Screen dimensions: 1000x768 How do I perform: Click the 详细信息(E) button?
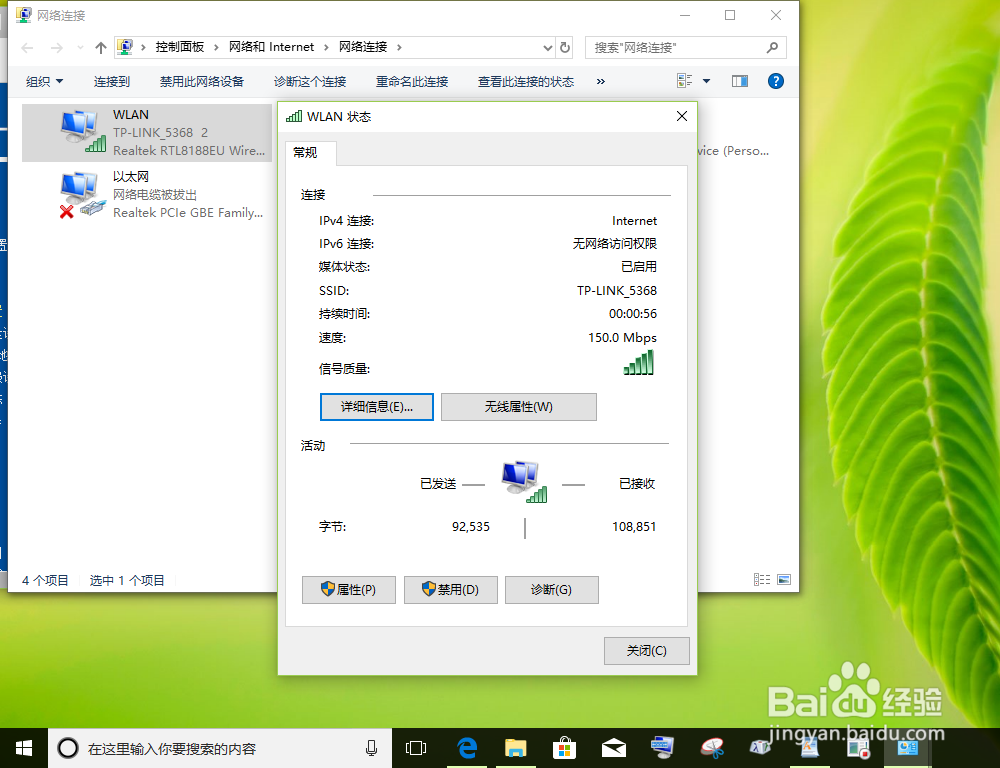(376, 407)
